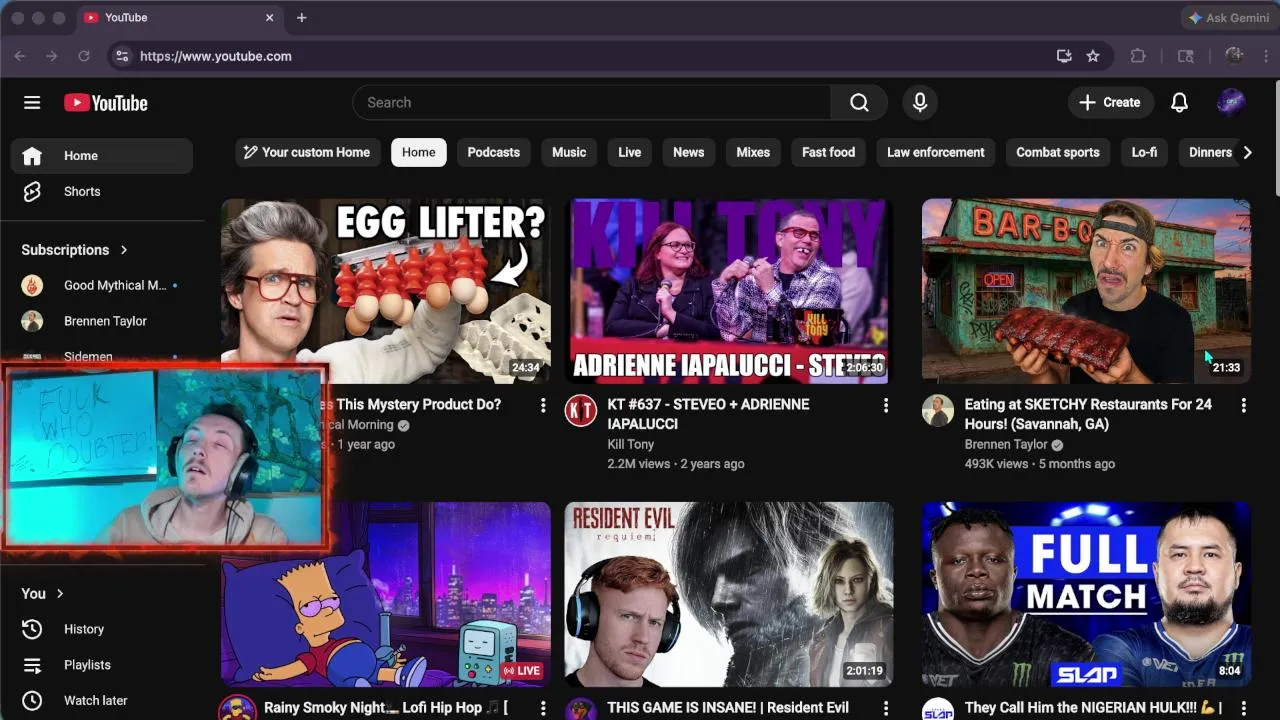Select the Podcasts filter chip

[x=494, y=152]
